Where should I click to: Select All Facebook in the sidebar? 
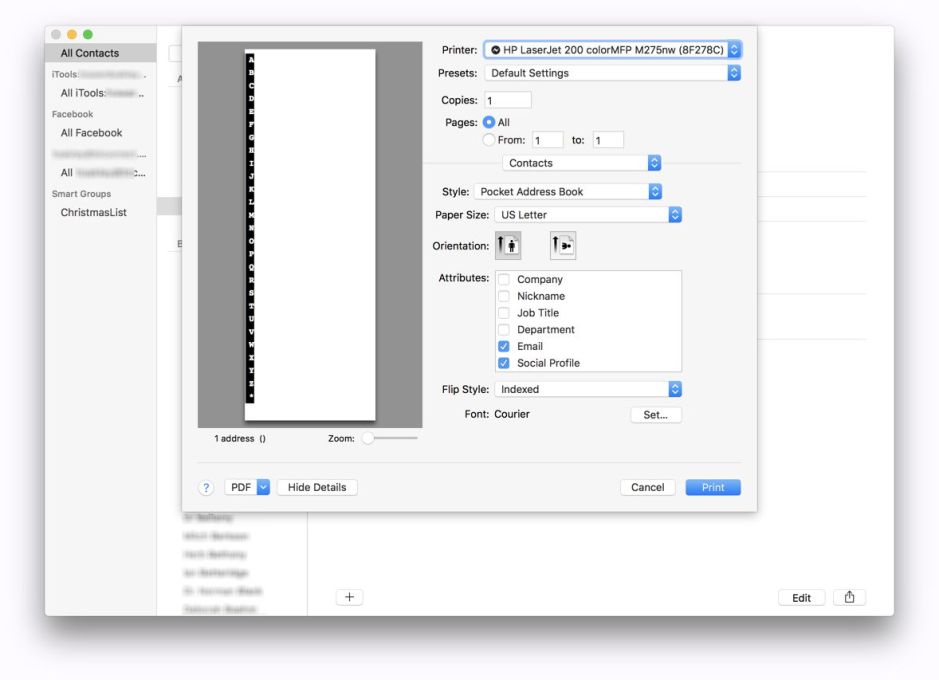point(91,132)
